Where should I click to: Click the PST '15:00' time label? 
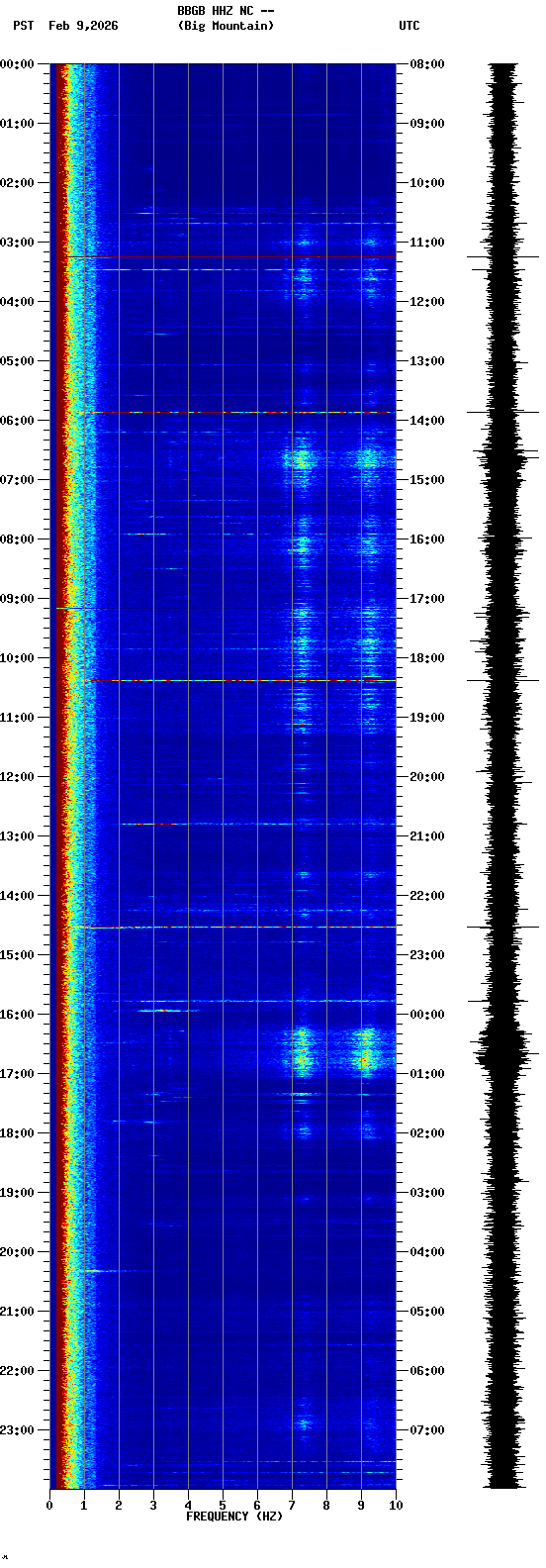click(18, 955)
